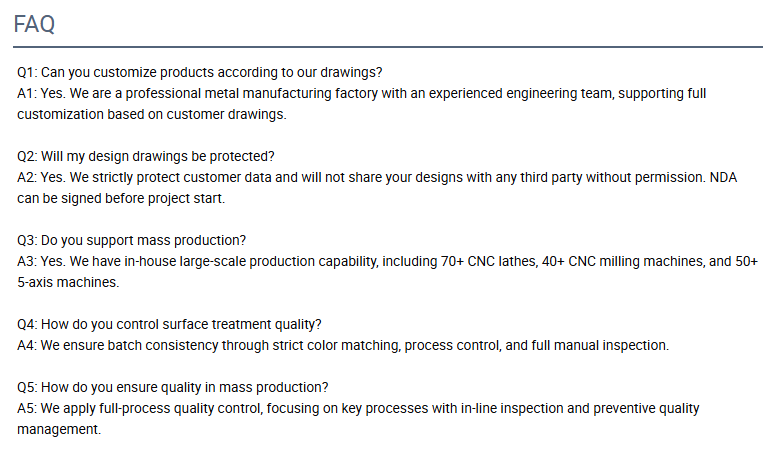Select question Q4 about surface treatment quality
Image resolution: width=773 pixels, height=457 pixels.
pyautogui.click(x=169, y=324)
